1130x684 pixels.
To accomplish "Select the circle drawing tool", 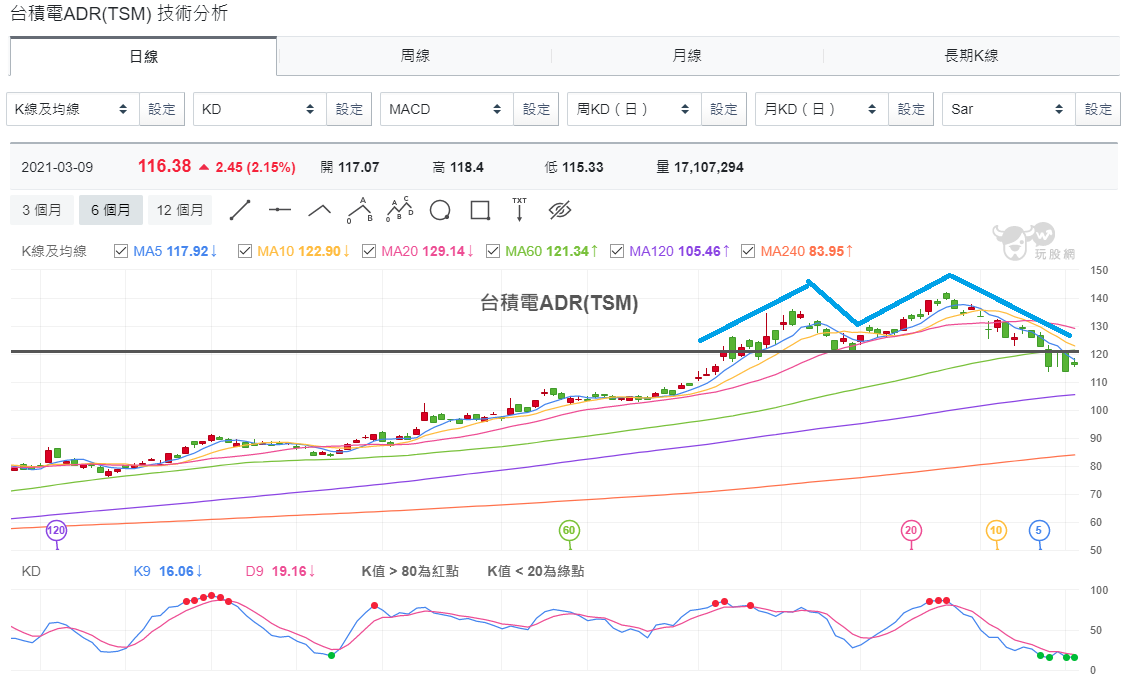I will [x=440, y=210].
